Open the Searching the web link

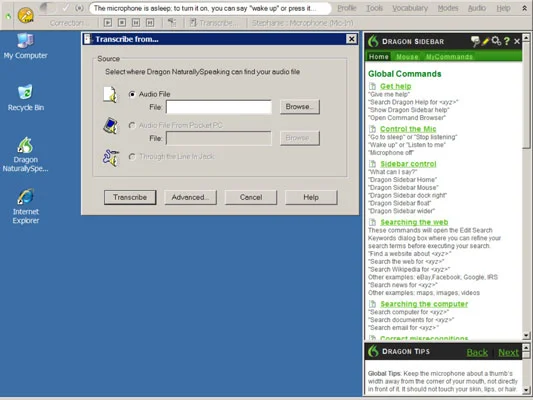(x=414, y=222)
